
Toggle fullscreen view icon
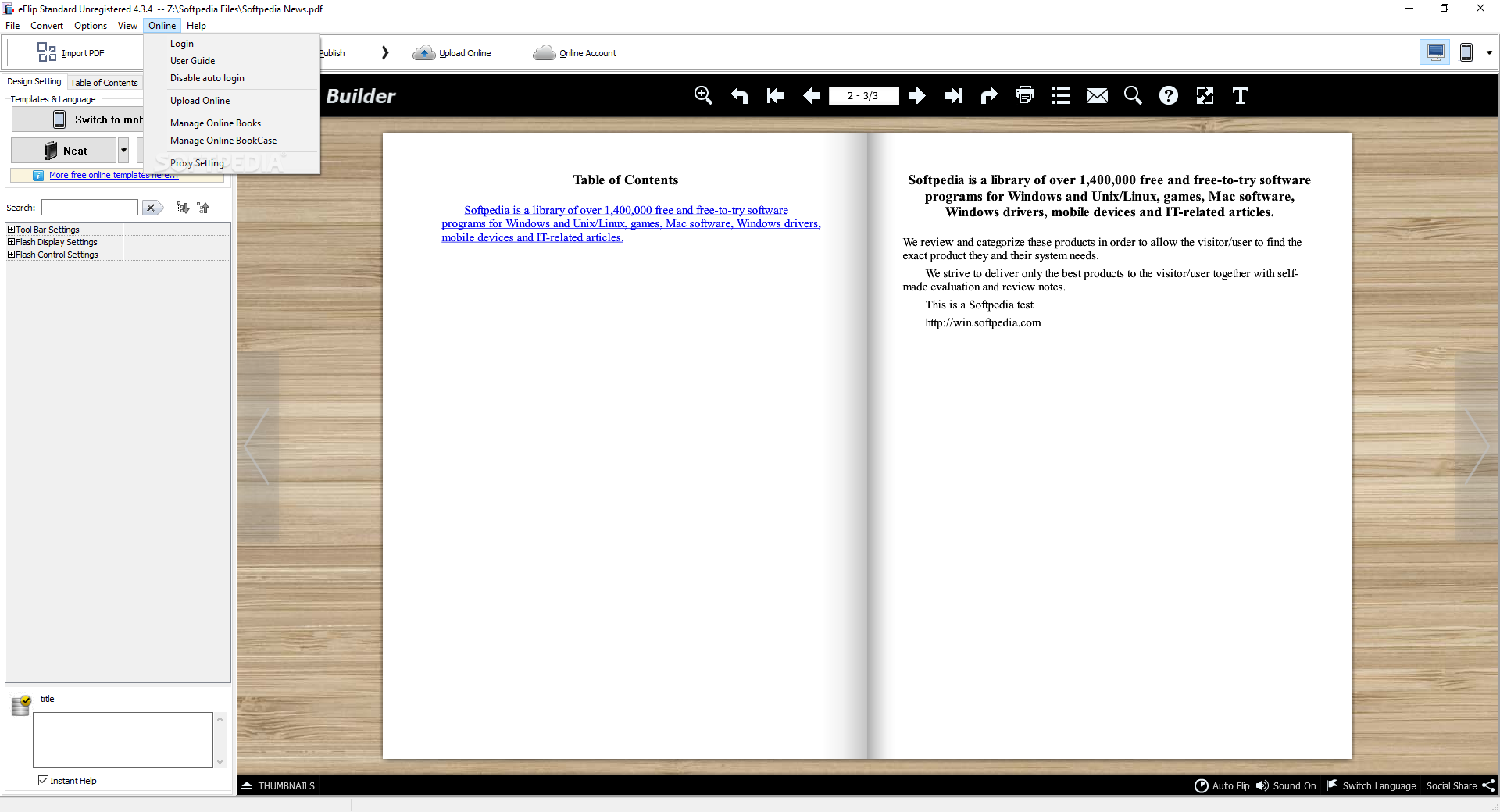click(x=1205, y=95)
